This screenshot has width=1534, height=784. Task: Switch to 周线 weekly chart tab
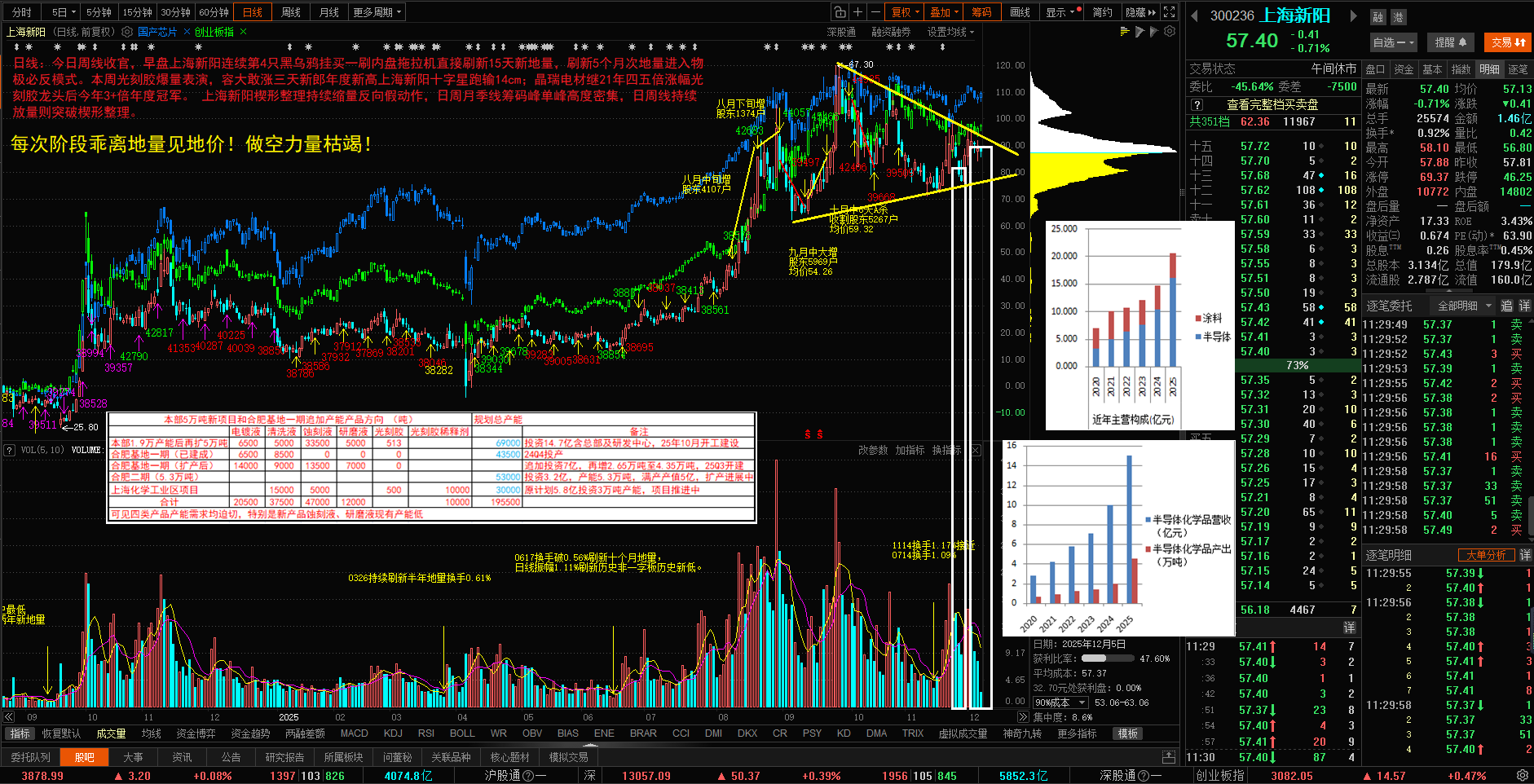pyautogui.click(x=290, y=12)
